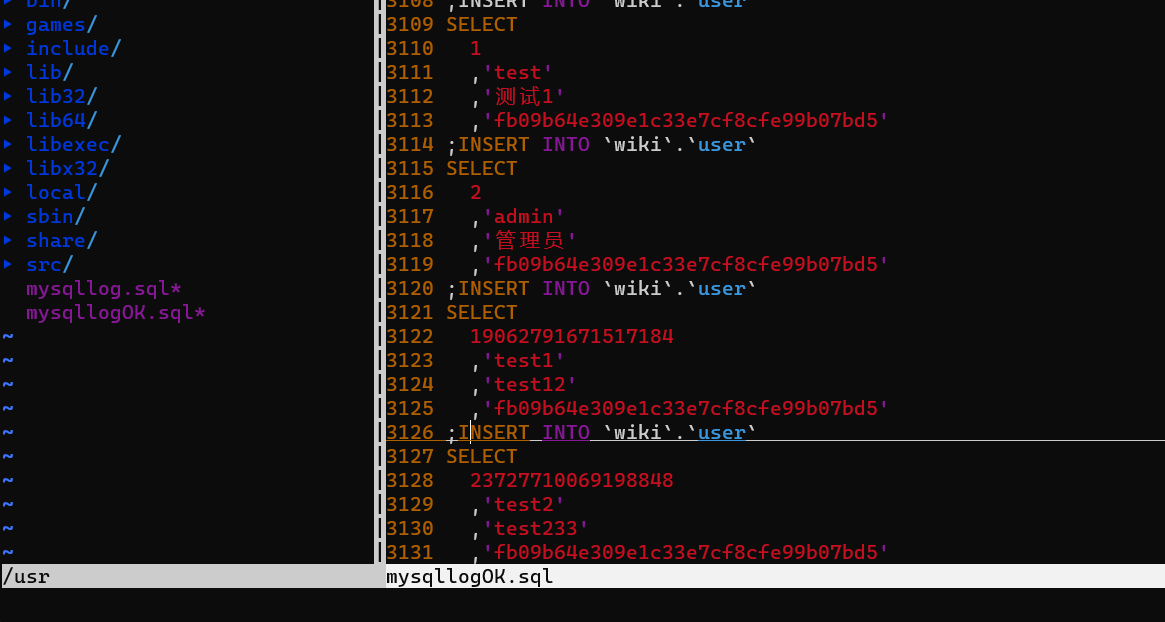The height and width of the screenshot is (622, 1165).
Task: Select the sbin/ folder name
Action: click(x=56, y=216)
